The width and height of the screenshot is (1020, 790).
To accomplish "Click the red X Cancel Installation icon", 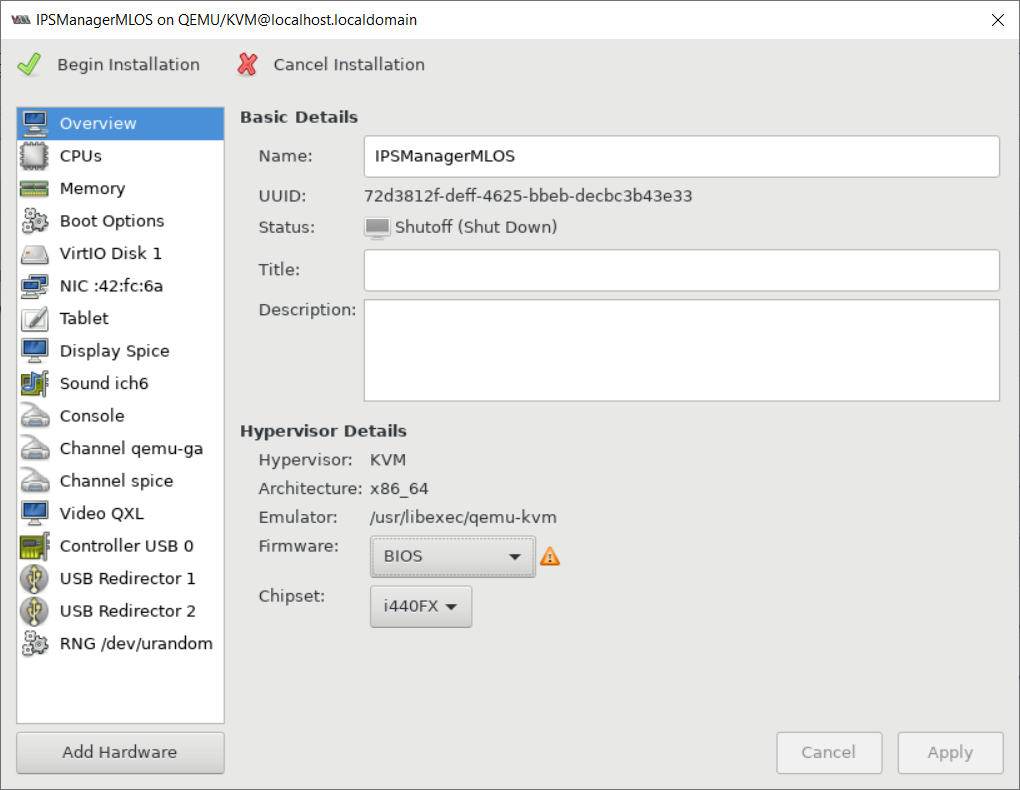I will pos(247,64).
